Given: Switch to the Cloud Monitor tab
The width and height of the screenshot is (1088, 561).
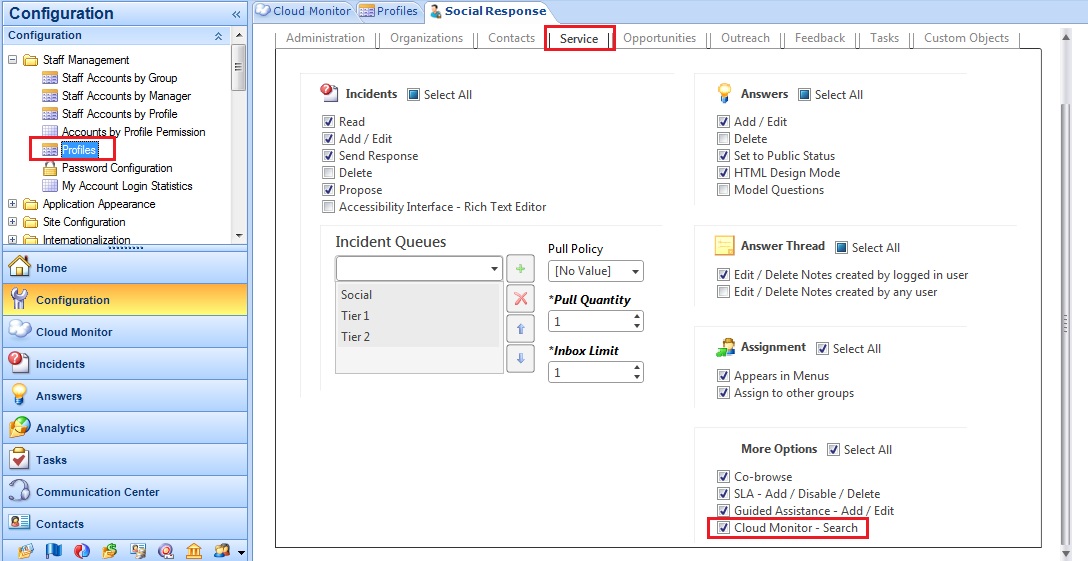Looking at the screenshot, I should point(304,11).
